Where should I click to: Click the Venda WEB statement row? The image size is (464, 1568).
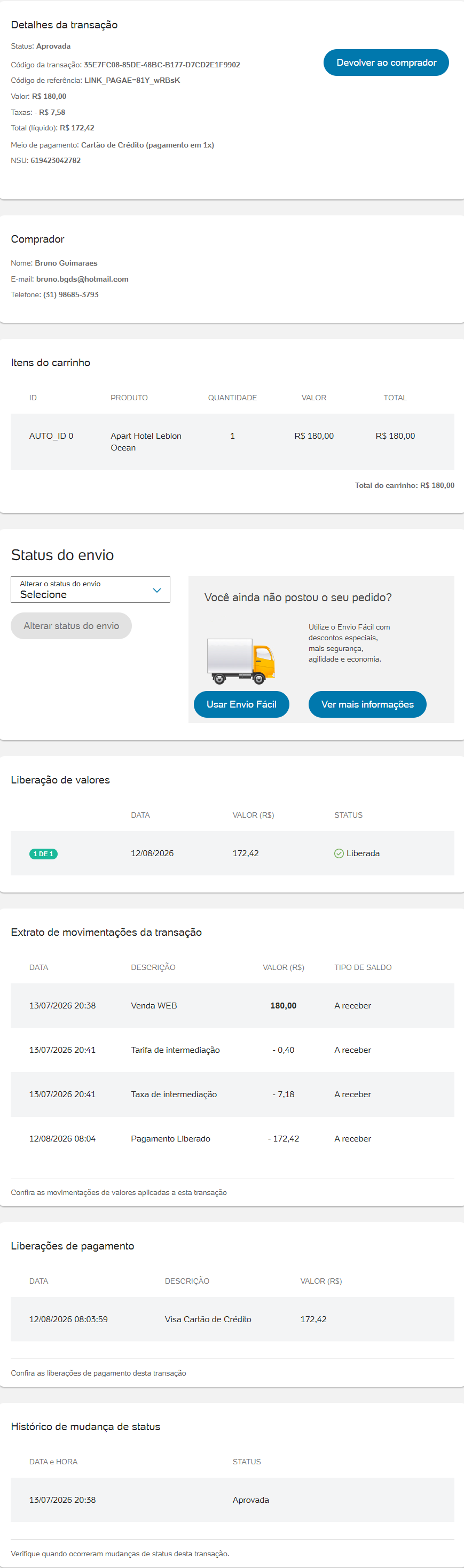coord(232,1006)
